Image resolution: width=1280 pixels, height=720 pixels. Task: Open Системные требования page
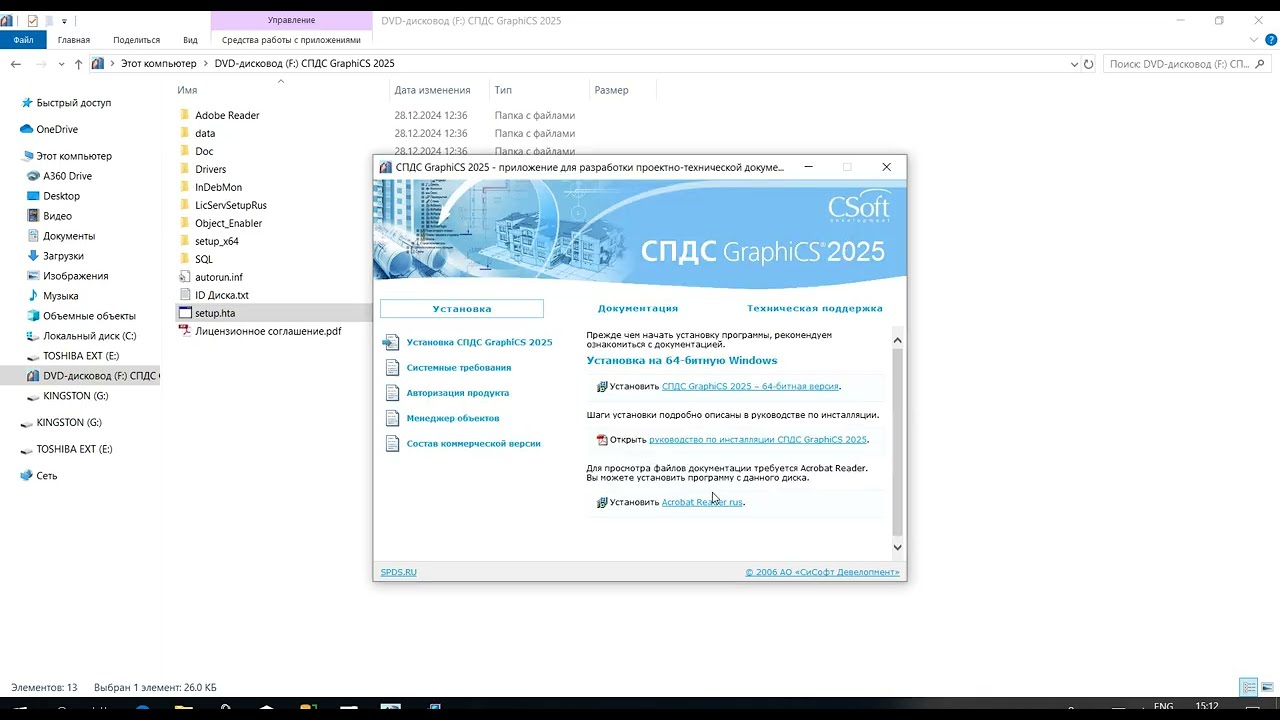459,368
